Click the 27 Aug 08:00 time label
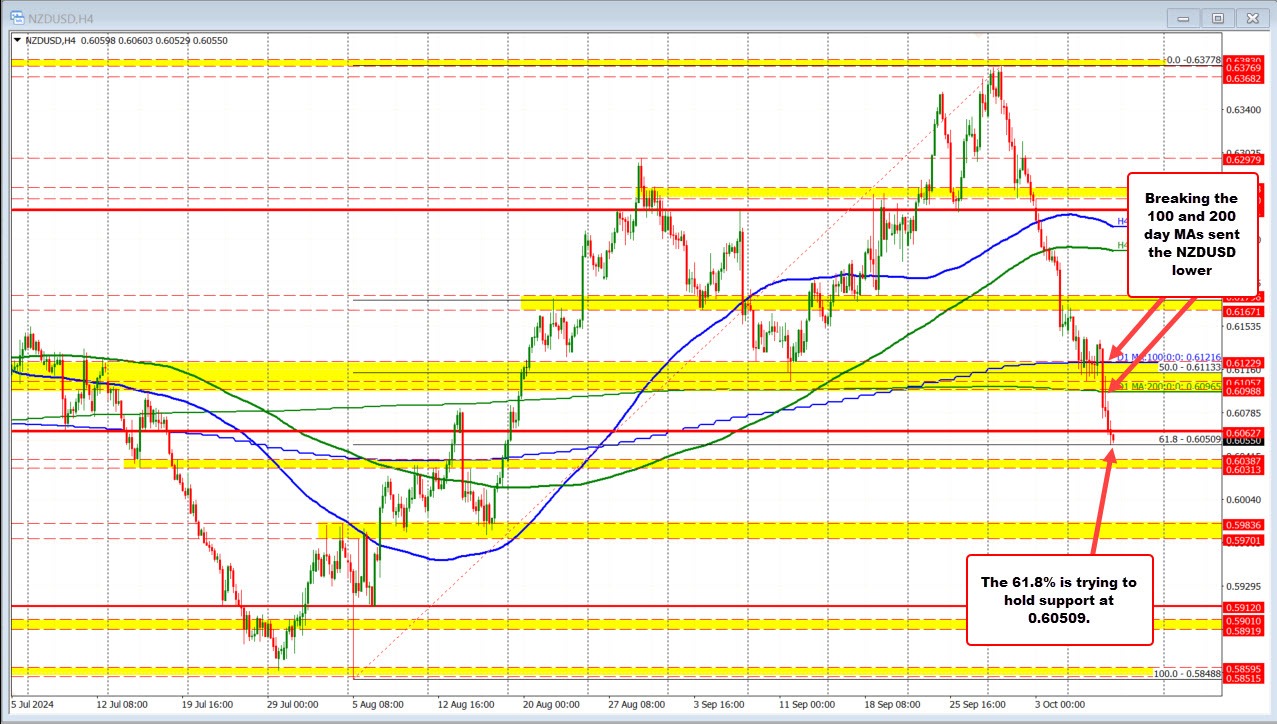Viewport: 1277px width, 724px height. pos(639,703)
